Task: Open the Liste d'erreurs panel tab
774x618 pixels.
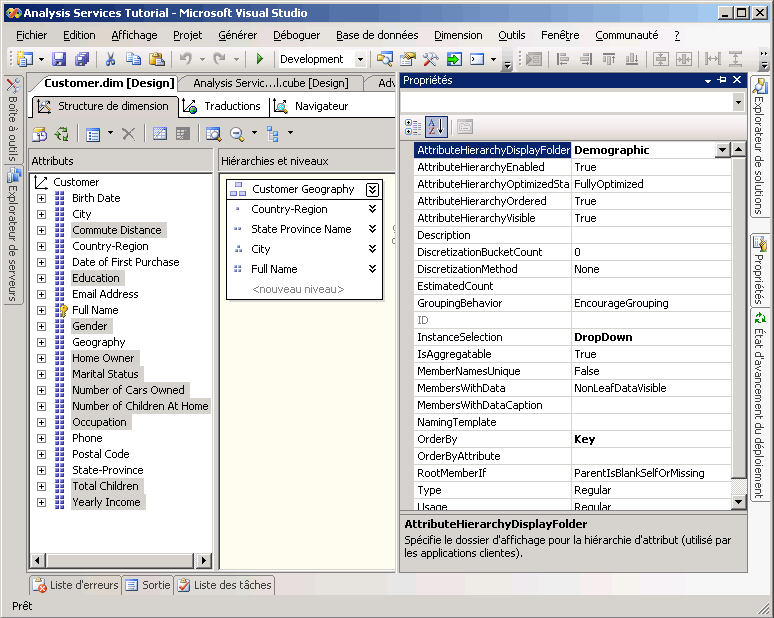Action: [76, 585]
